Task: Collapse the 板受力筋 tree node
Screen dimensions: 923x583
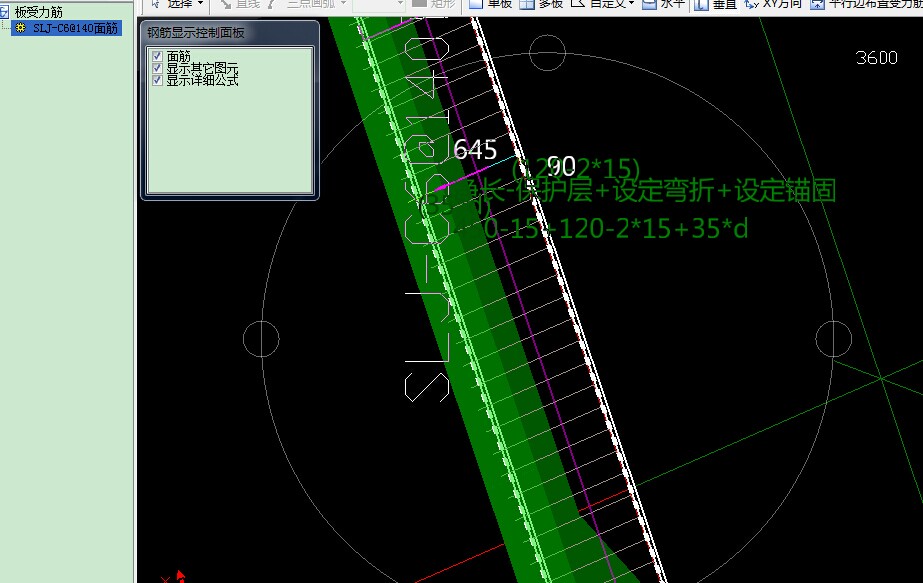Action: click(4, 11)
